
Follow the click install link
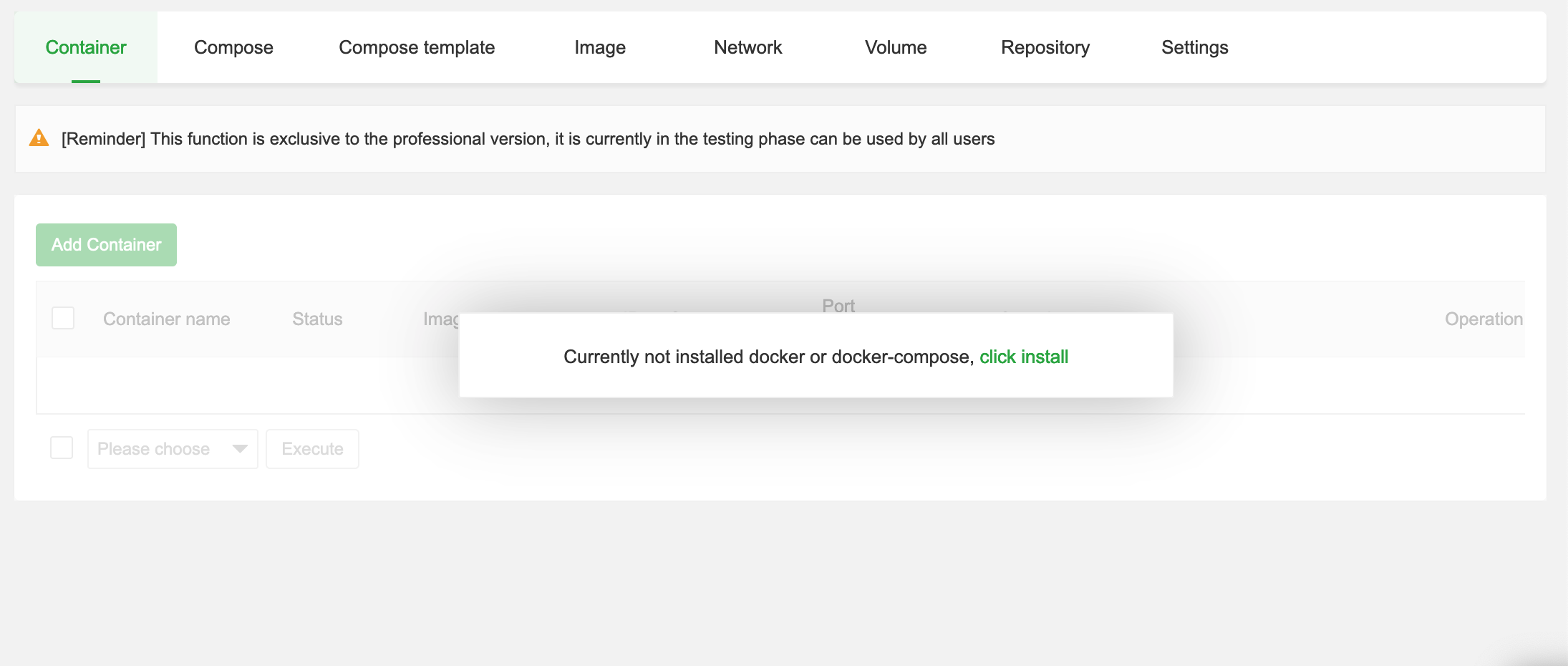coord(1024,357)
